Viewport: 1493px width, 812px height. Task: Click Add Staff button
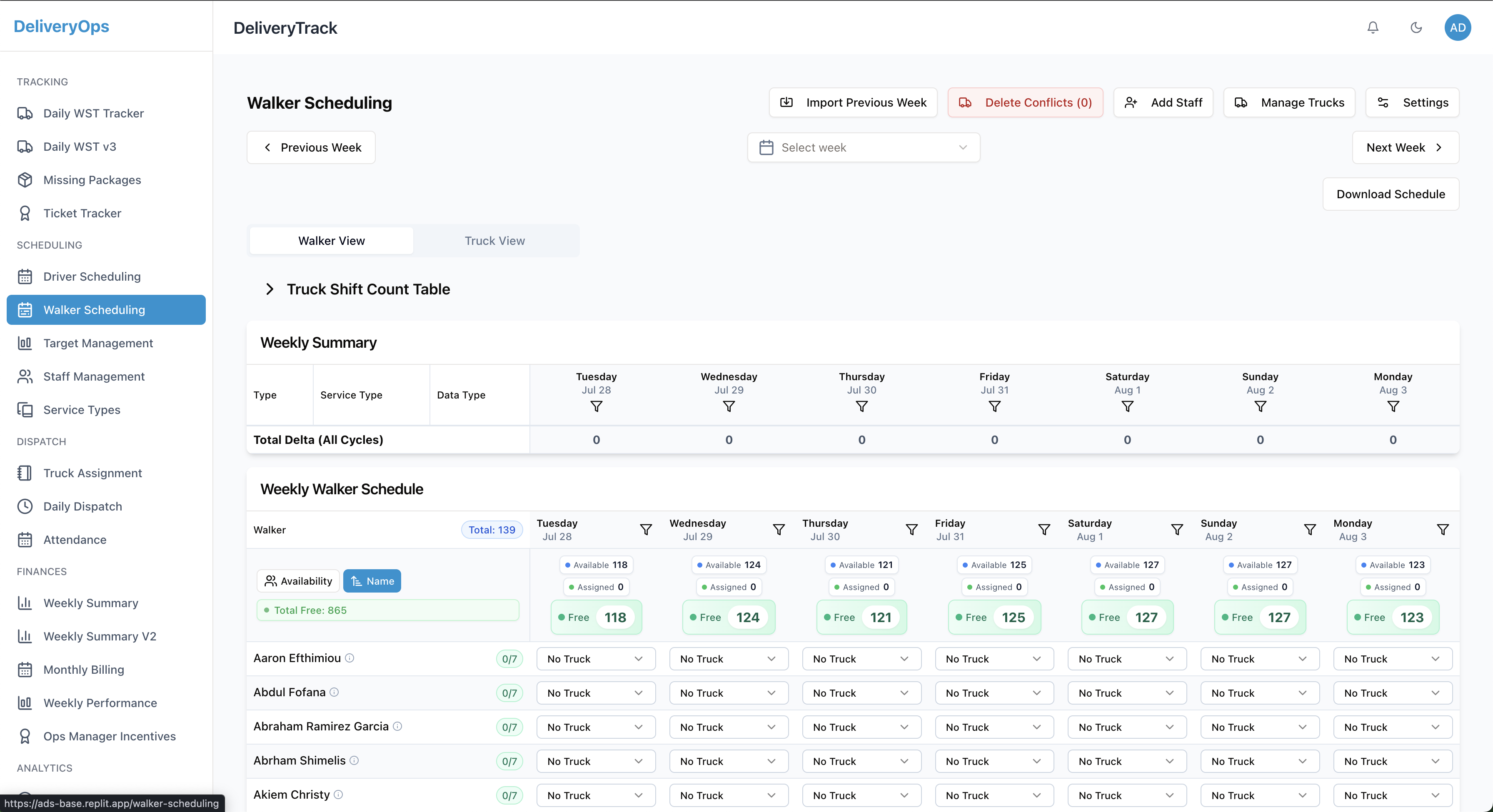pyautogui.click(x=1163, y=102)
